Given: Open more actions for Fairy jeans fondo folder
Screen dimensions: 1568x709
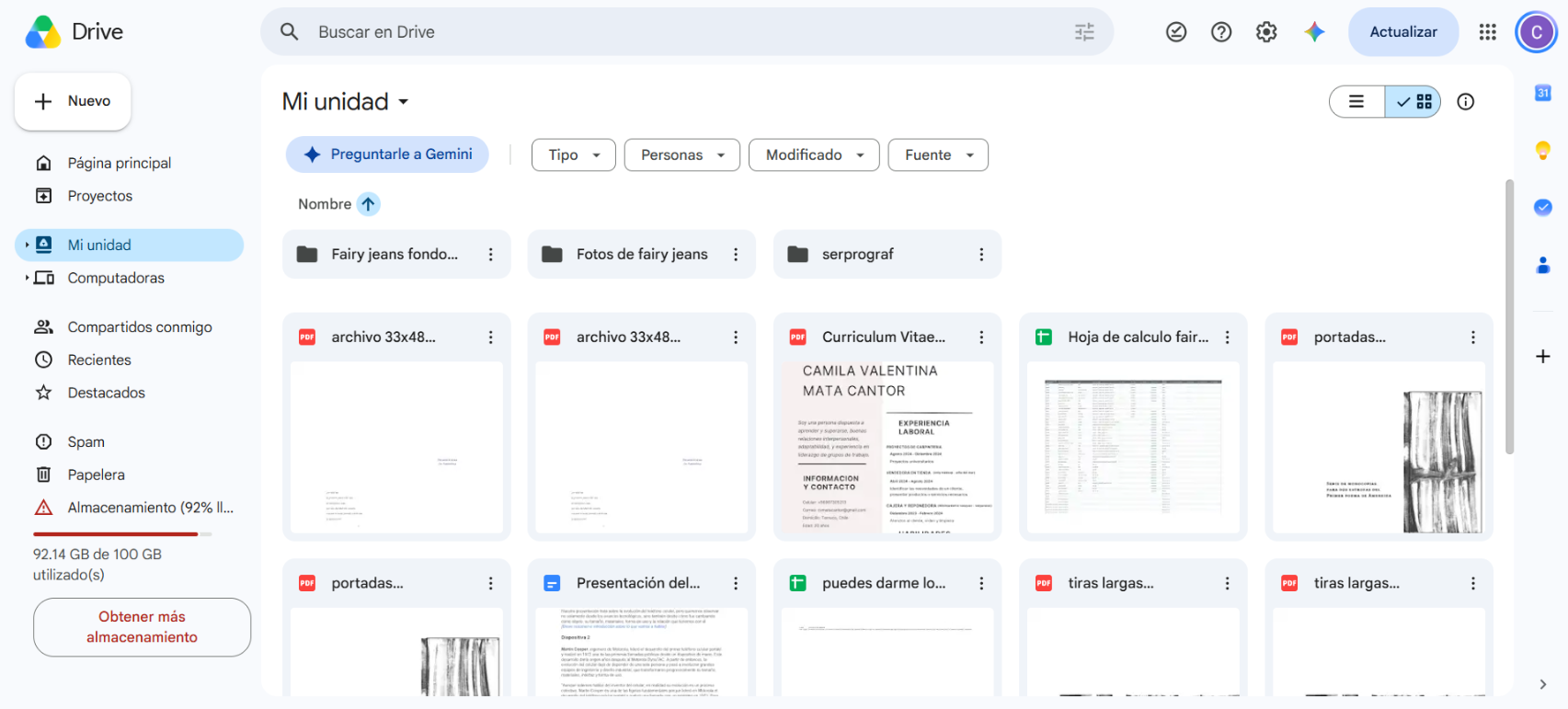Looking at the screenshot, I should 490,255.
